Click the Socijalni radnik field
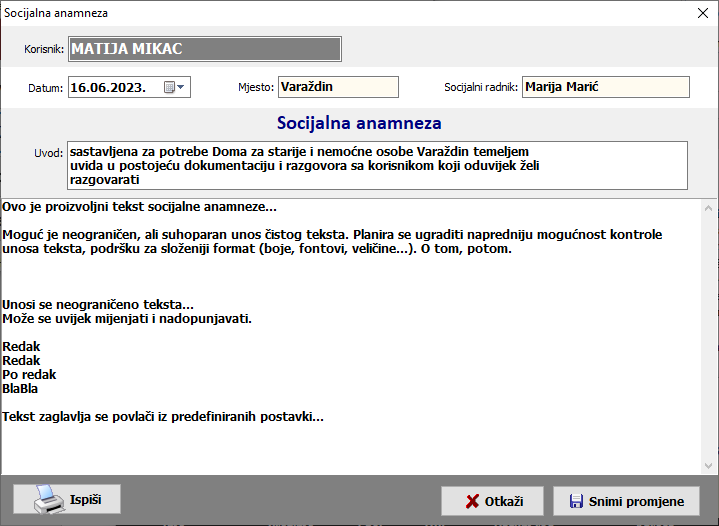 (x=605, y=87)
